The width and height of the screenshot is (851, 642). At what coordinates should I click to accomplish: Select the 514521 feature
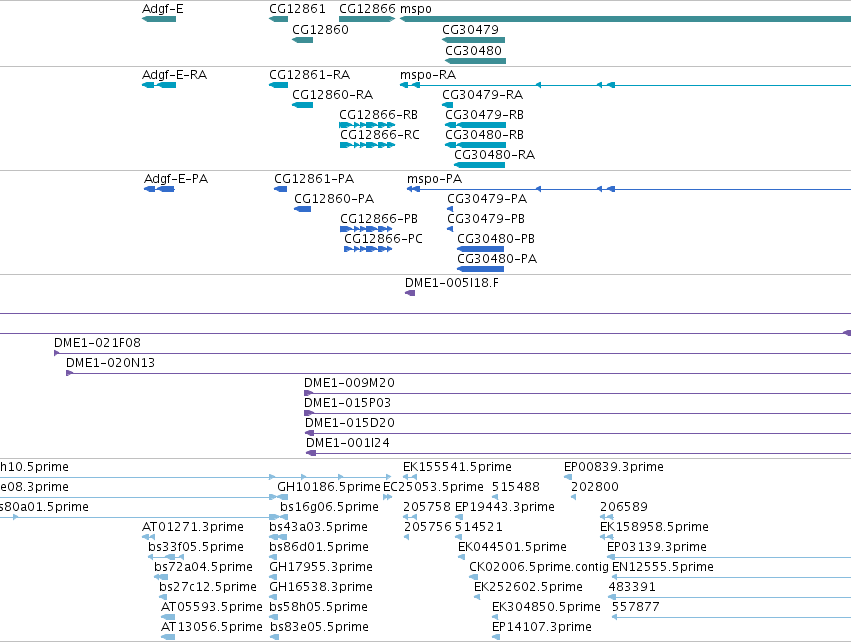pyautogui.click(x=458, y=537)
